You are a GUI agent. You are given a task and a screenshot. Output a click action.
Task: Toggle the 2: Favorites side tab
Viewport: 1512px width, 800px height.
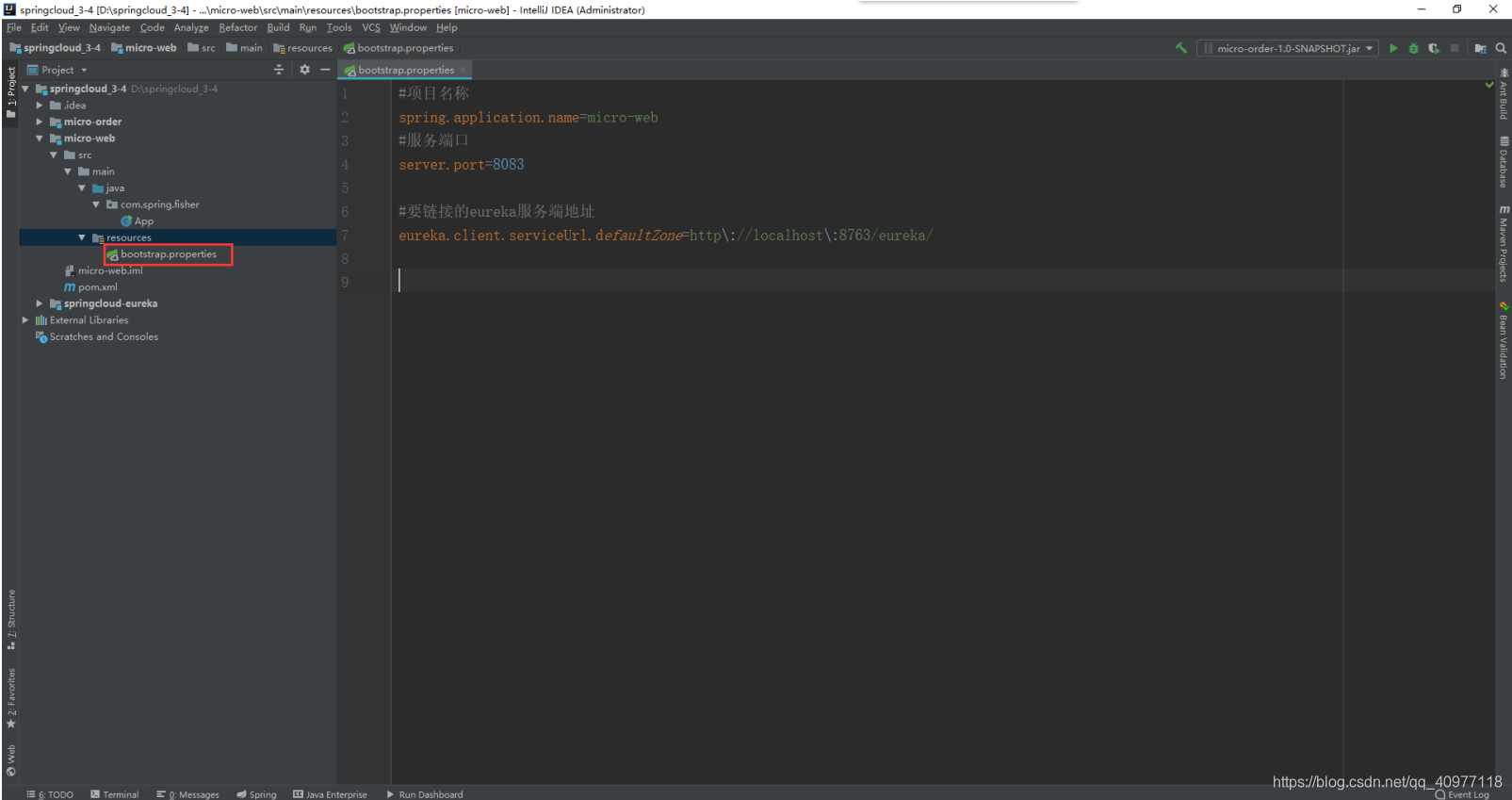(11, 698)
